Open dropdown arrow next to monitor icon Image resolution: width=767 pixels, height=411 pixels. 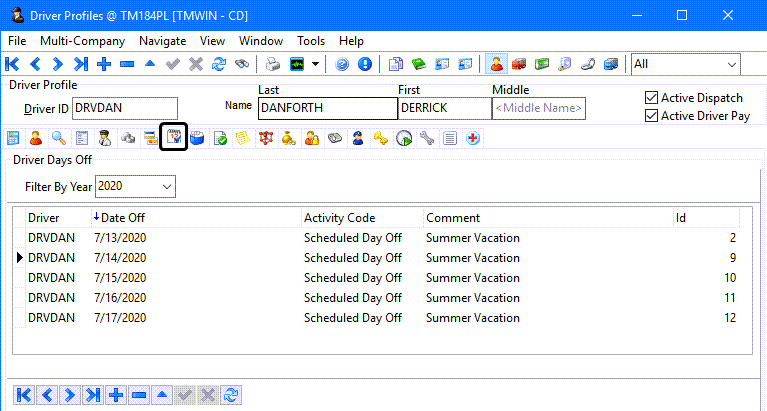(316, 64)
